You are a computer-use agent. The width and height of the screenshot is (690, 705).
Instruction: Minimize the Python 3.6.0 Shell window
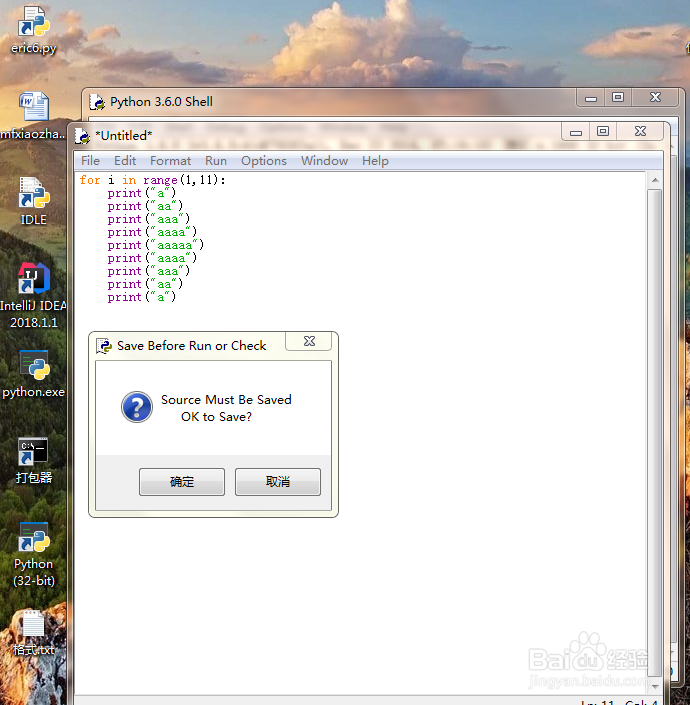click(591, 98)
